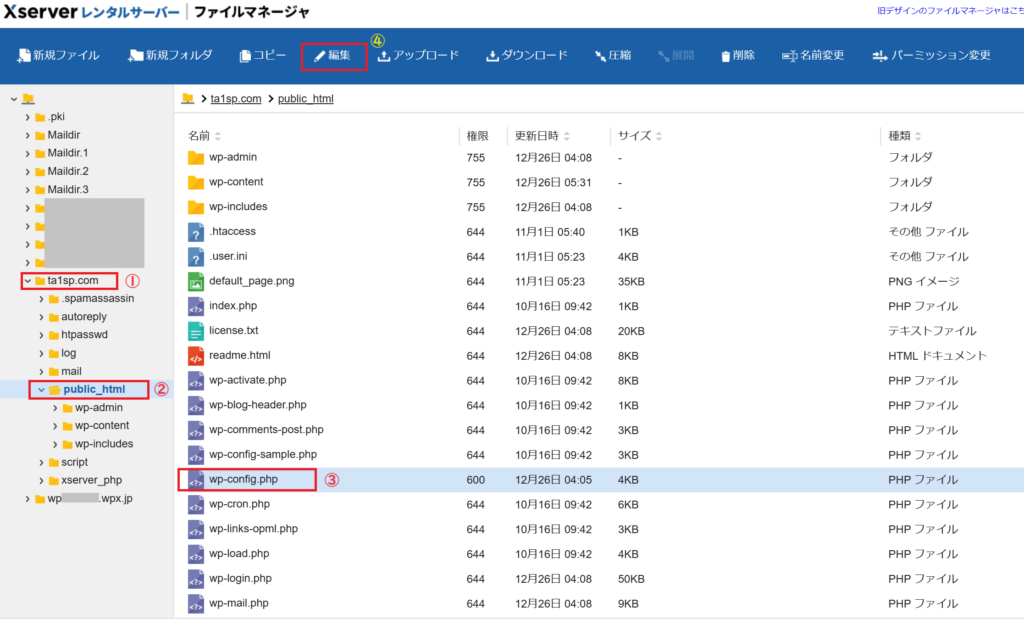
Task: Select the public_html folder in the tree
Action: (x=94, y=389)
